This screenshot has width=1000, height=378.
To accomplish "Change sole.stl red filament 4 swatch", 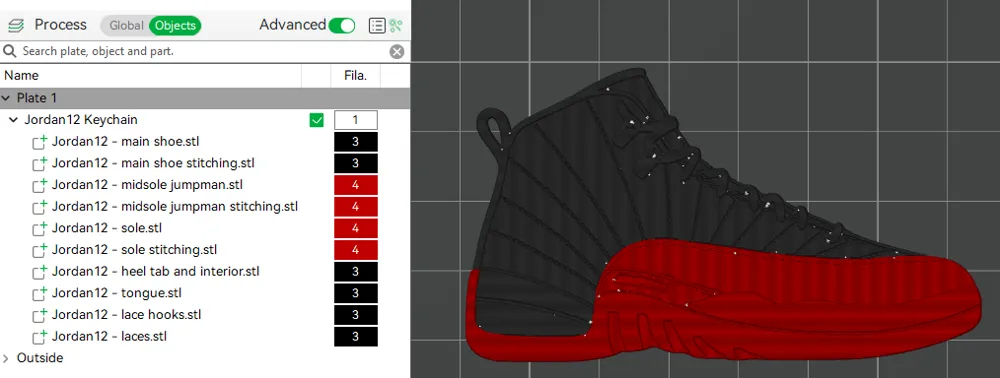I will tap(355, 228).
